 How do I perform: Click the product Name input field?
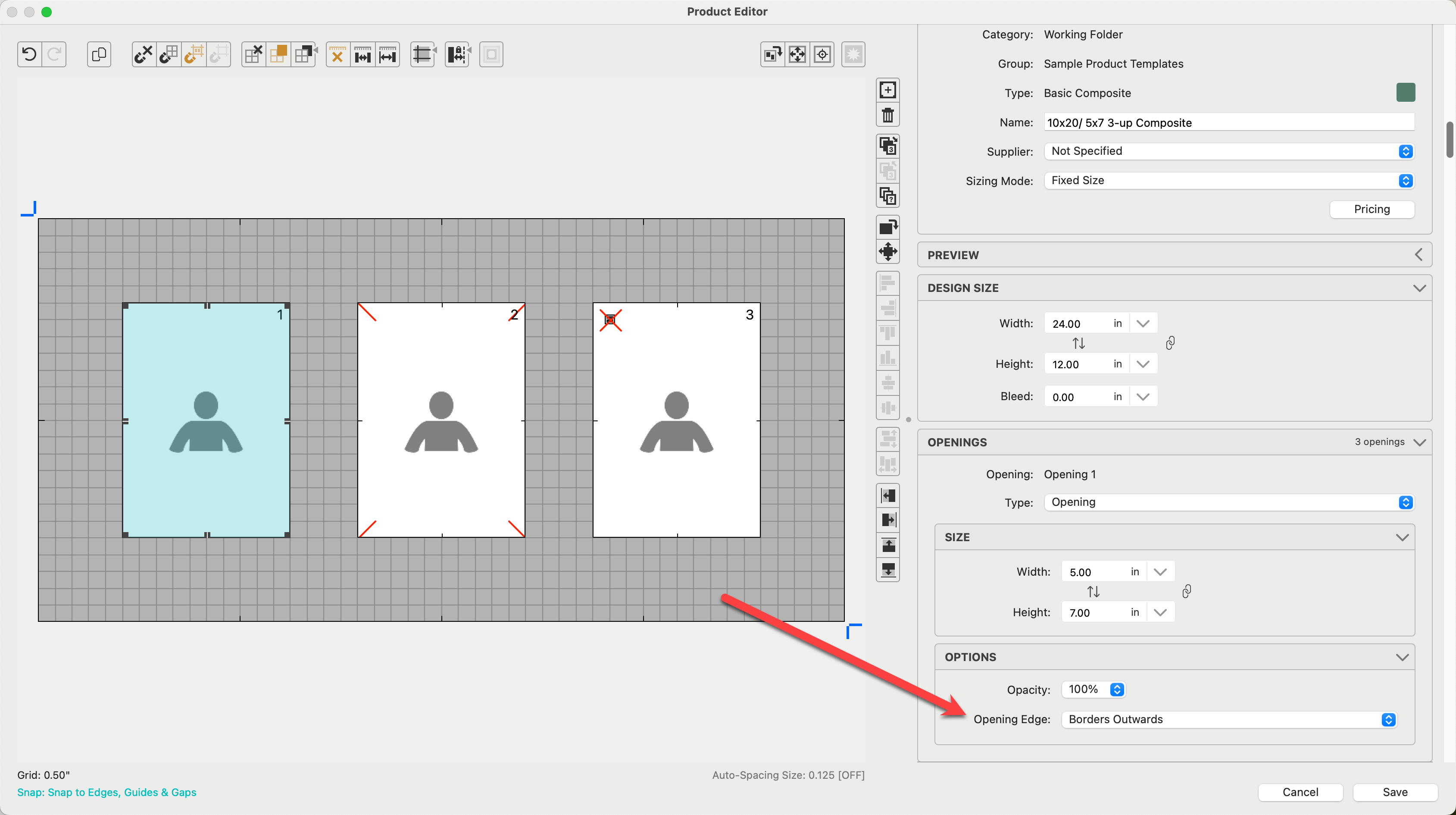point(1228,122)
